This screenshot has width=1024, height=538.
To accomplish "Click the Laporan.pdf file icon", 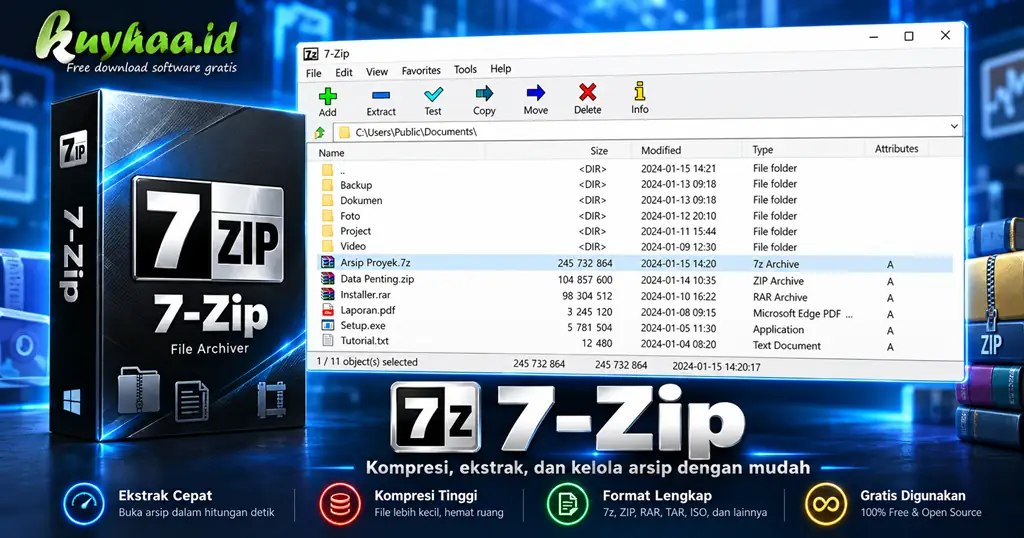I will point(328,310).
